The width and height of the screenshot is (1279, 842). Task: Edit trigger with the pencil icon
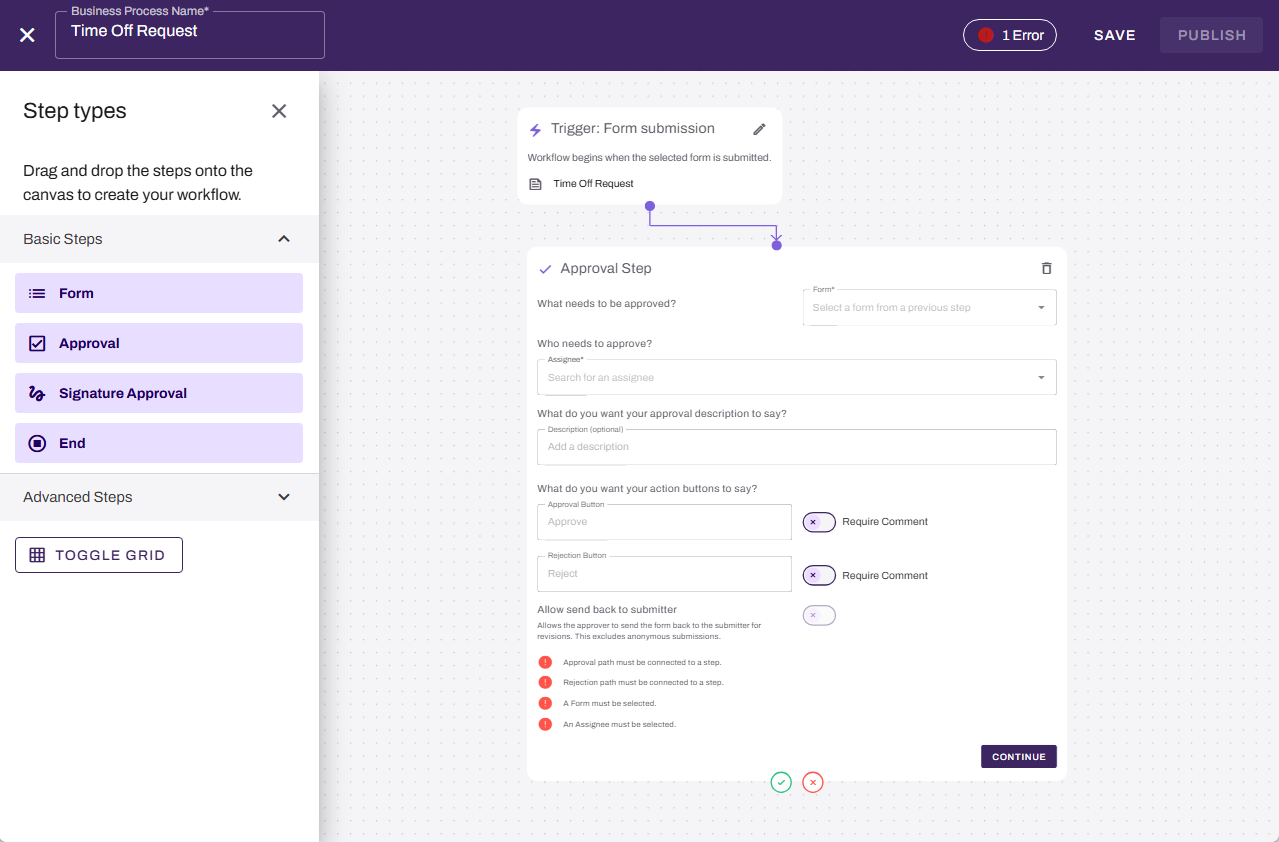pyautogui.click(x=759, y=129)
